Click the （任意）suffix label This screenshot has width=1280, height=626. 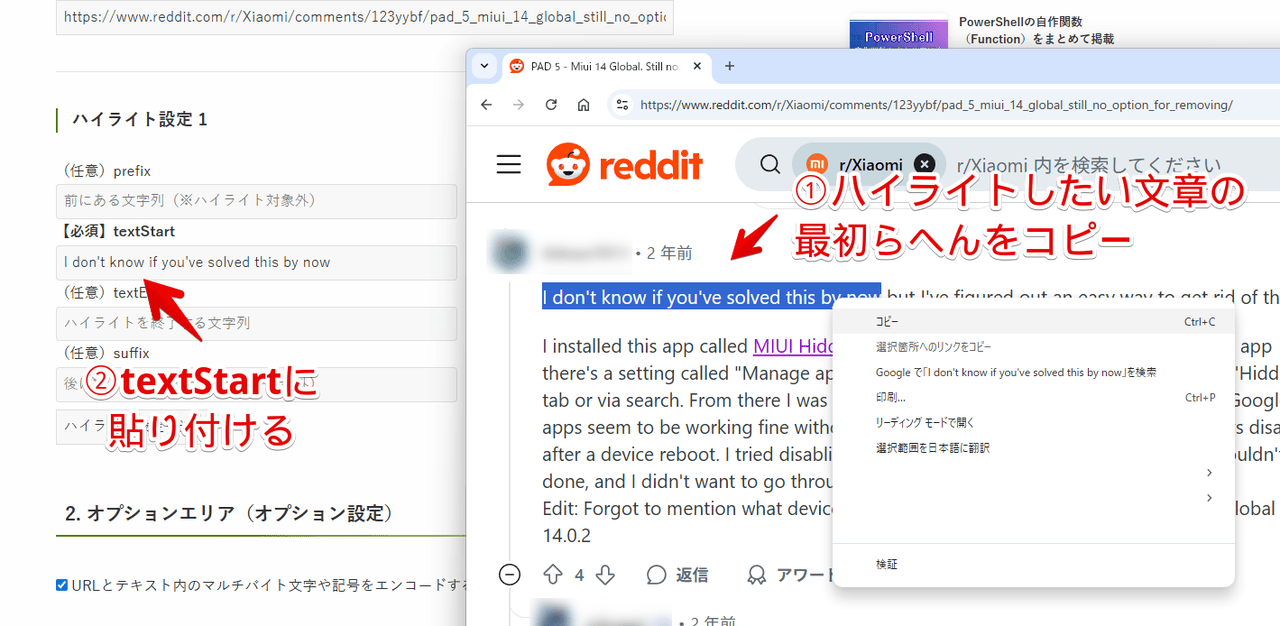coord(104,353)
